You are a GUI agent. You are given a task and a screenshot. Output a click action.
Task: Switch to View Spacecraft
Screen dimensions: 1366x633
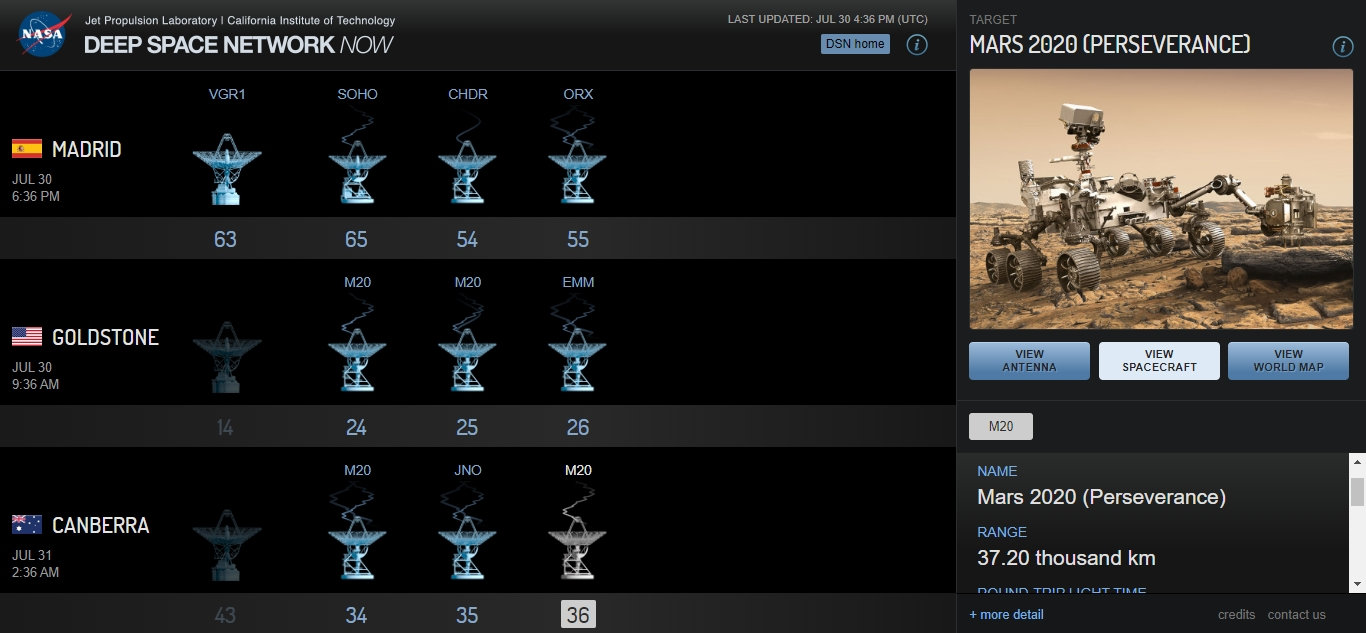click(x=1159, y=361)
